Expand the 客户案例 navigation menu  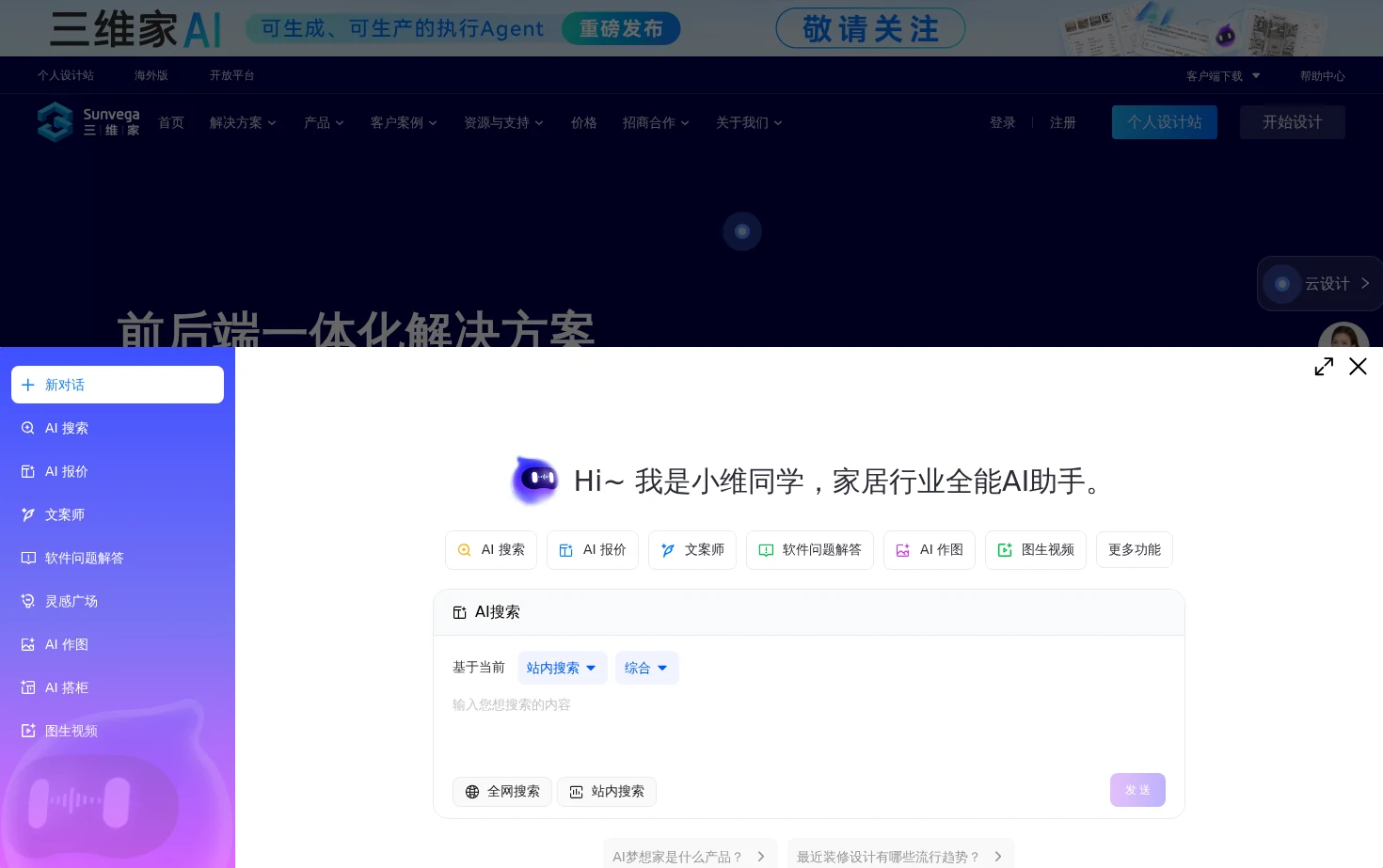point(404,122)
